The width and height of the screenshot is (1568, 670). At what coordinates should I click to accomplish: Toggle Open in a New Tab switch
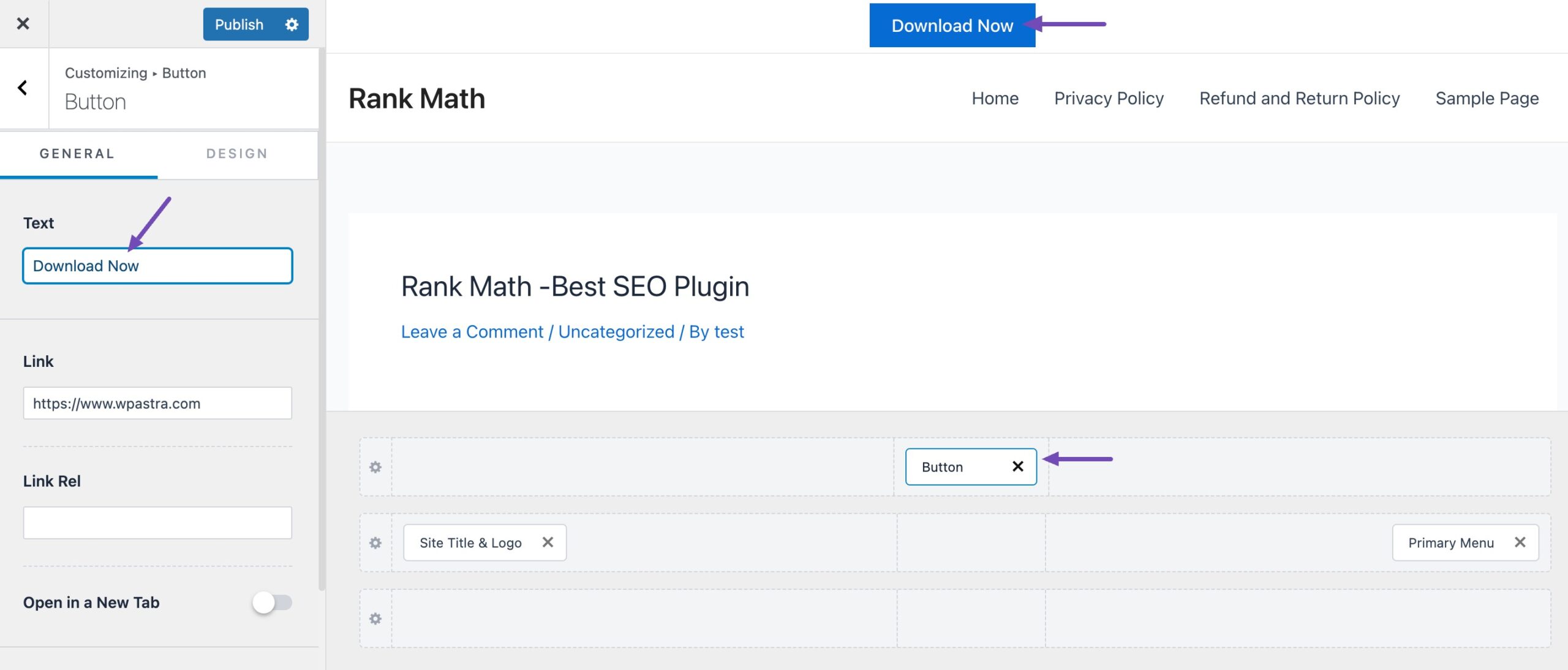272,603
